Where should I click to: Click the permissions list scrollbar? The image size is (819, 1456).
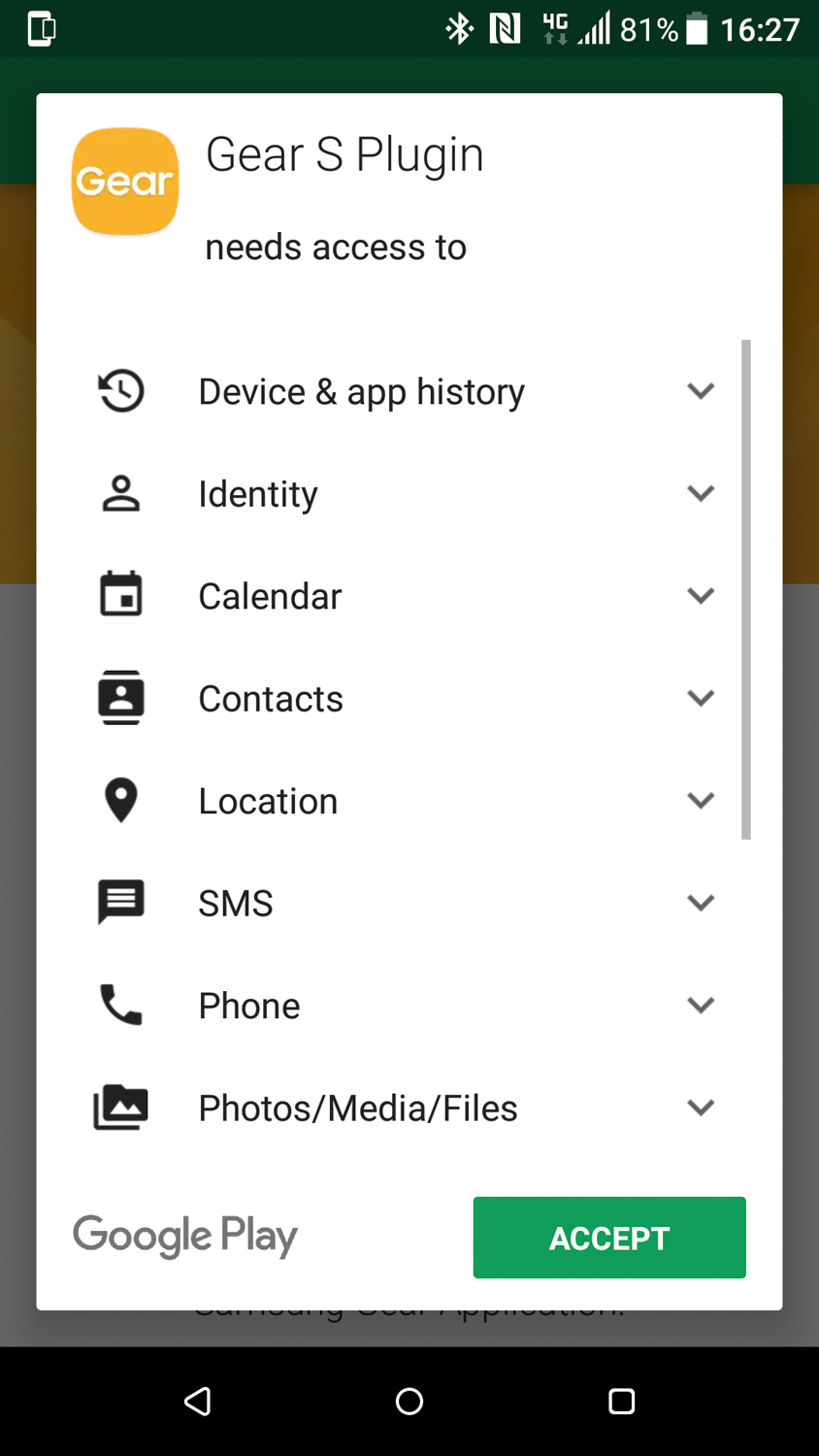(746, 589)
